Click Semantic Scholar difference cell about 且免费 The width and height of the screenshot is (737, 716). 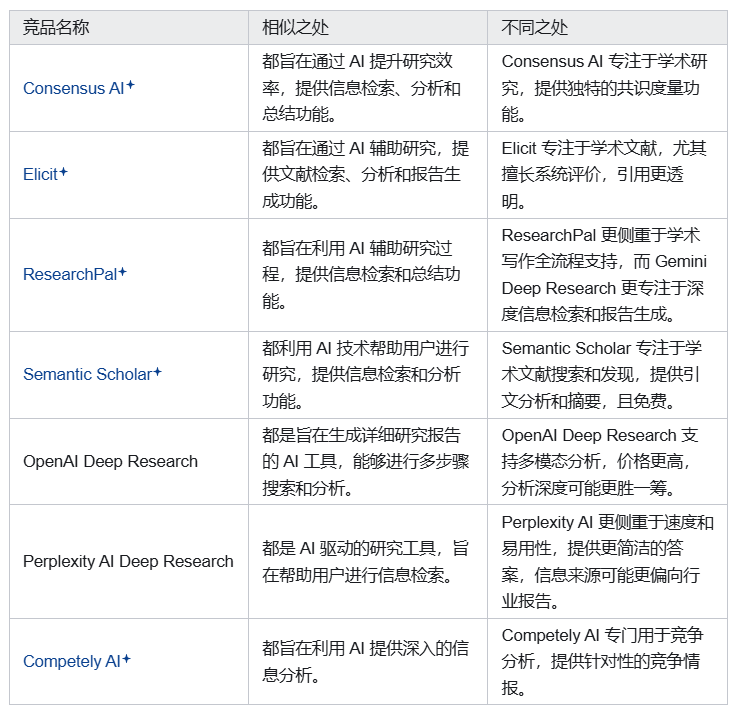(x=607, y=375)
